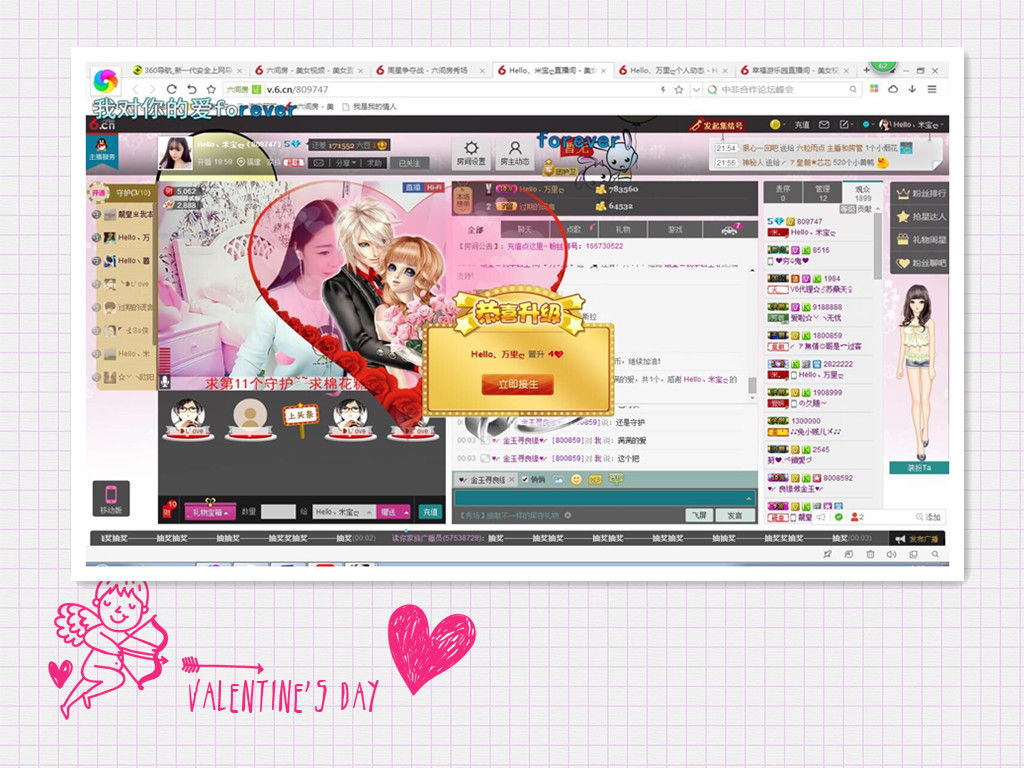Open the 360 browser colorful logo menu

(105, 80)
